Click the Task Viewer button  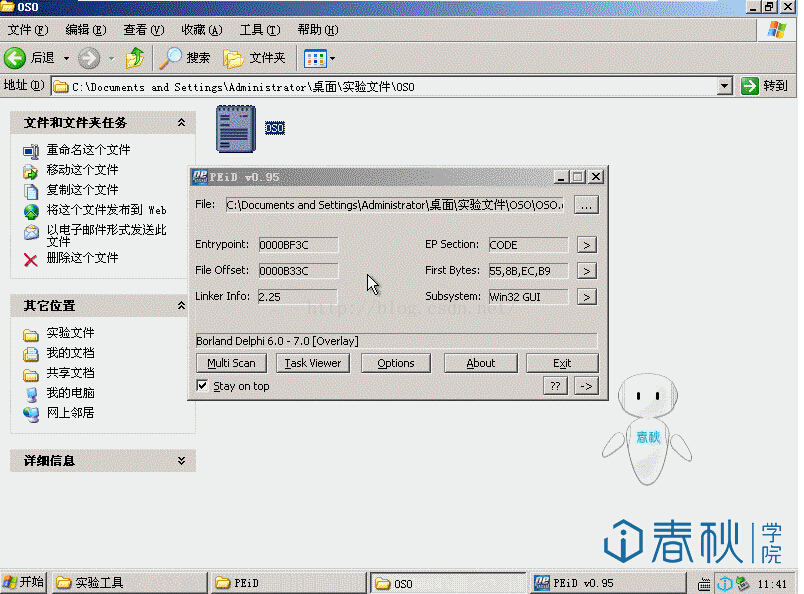pos(313,363)
